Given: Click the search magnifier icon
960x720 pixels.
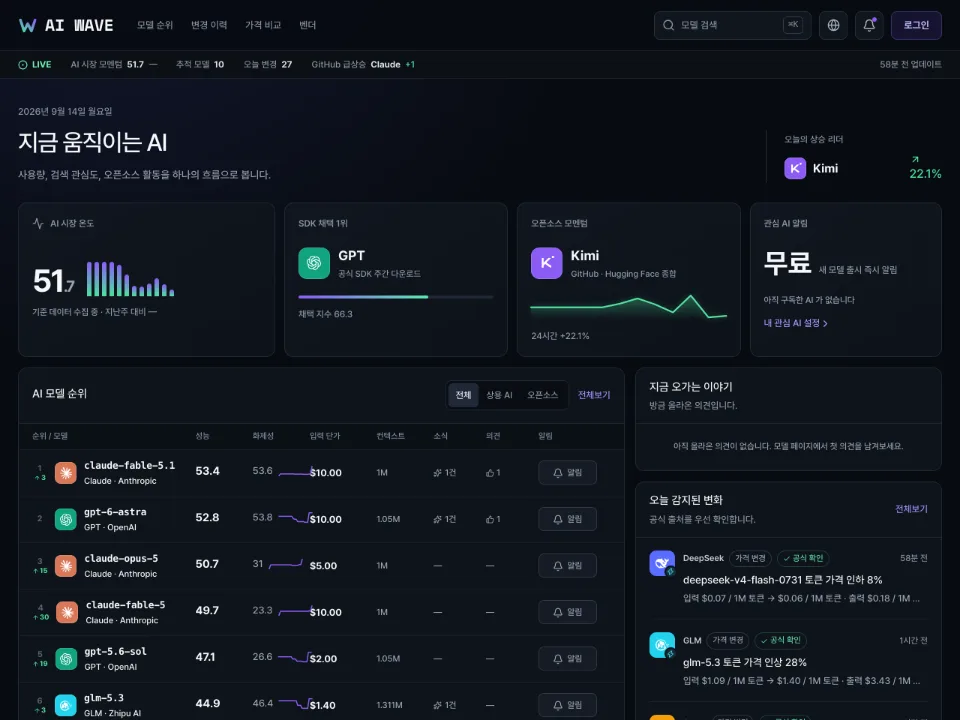Looking at the screenshot, I should click(669, 25).
